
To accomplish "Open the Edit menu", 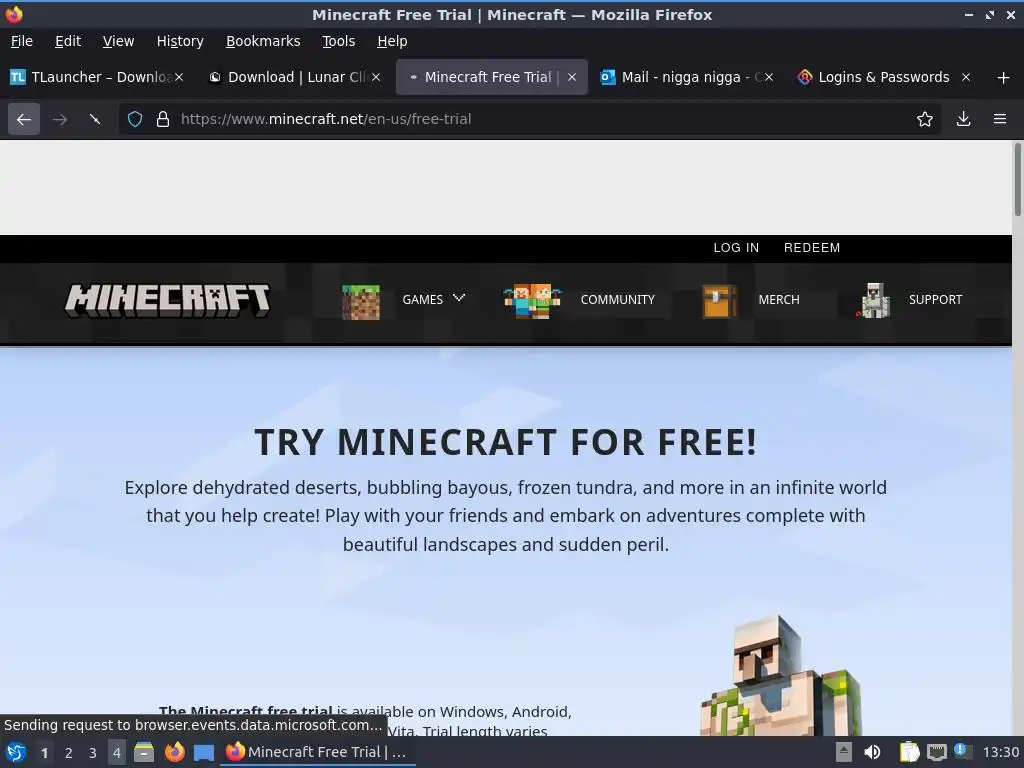I will point(68,41).
